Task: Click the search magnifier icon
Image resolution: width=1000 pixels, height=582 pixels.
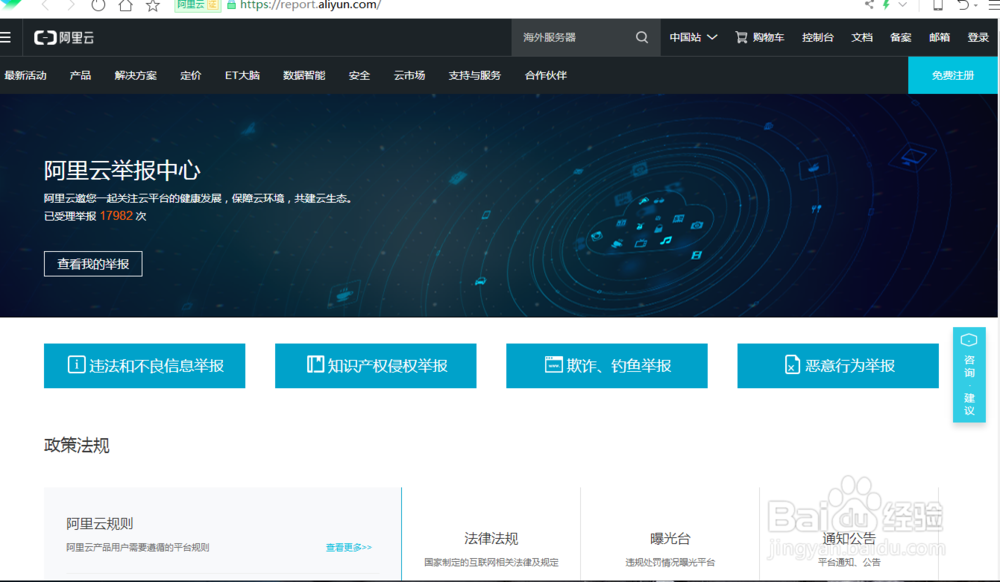Action: click(x=642, y=38)
